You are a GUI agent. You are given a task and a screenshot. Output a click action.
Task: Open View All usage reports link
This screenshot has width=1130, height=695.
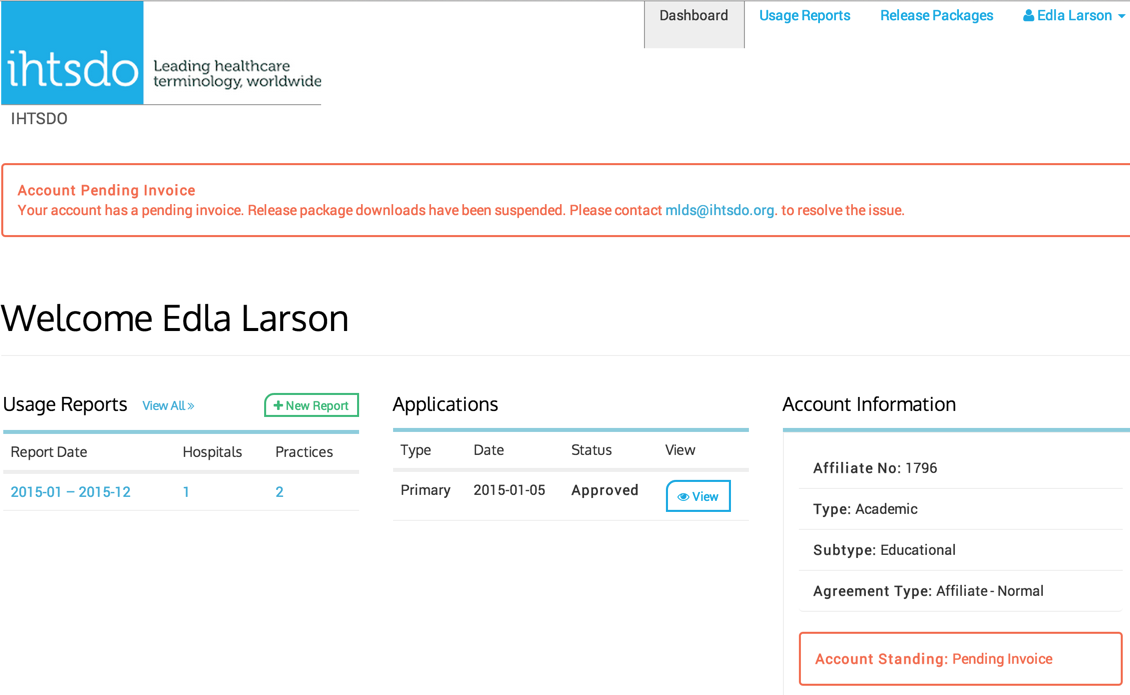pos(163,406)
